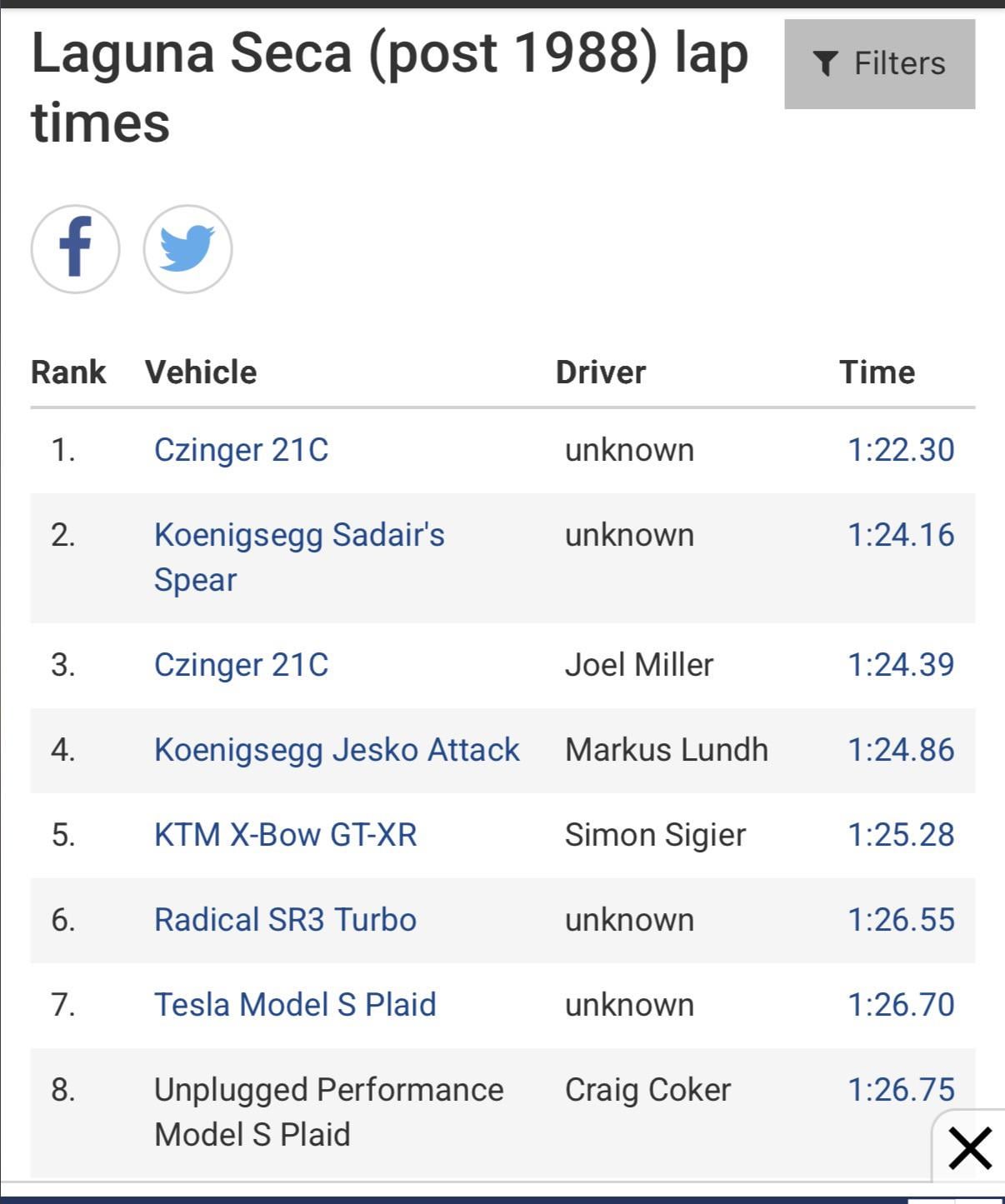Open the Filters button
Viewport: 1005px width, 1204px height.
pyautogui.click(x=879, y=64)
